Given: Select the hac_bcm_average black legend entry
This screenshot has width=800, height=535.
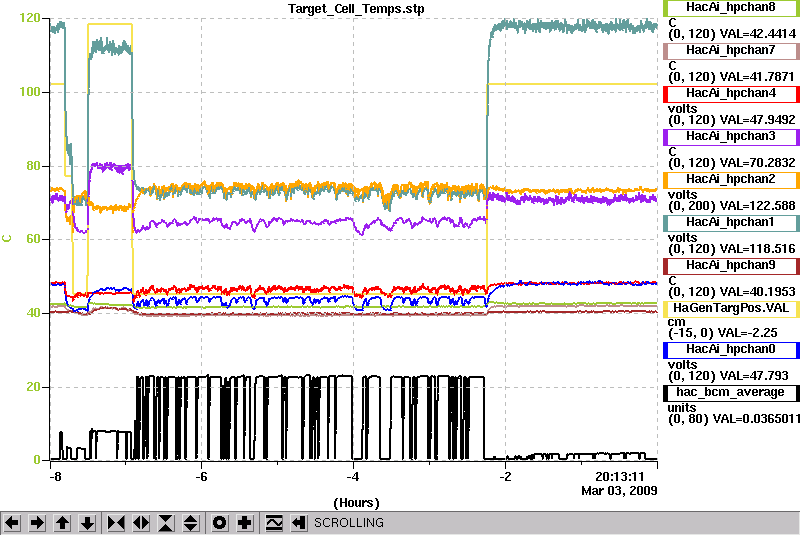Looking at the screenshot, I should pos(731,393).
